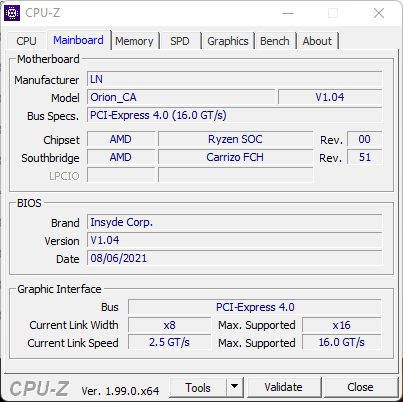Click the Validate button
This screenshot has width=403, height=402.
284,387
